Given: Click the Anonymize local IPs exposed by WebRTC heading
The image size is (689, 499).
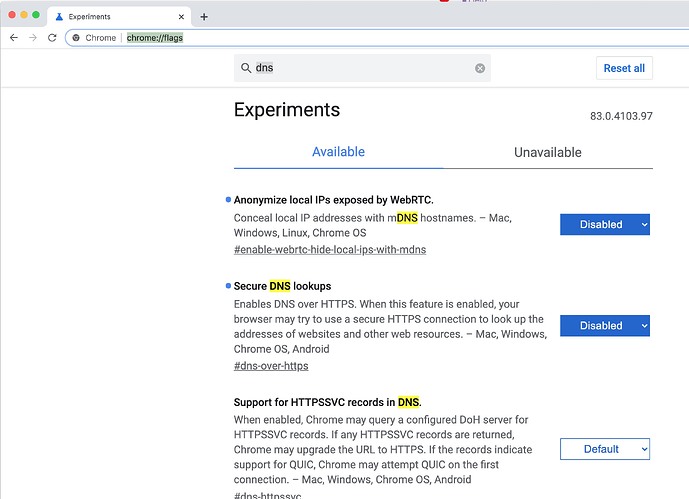Looking at the screenshot, I should [334, 200].
